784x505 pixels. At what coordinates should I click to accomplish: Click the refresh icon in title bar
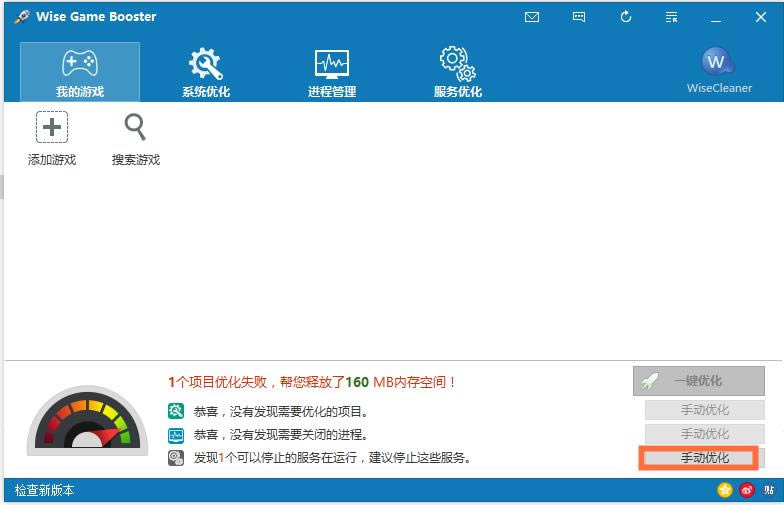coord(626,17)
